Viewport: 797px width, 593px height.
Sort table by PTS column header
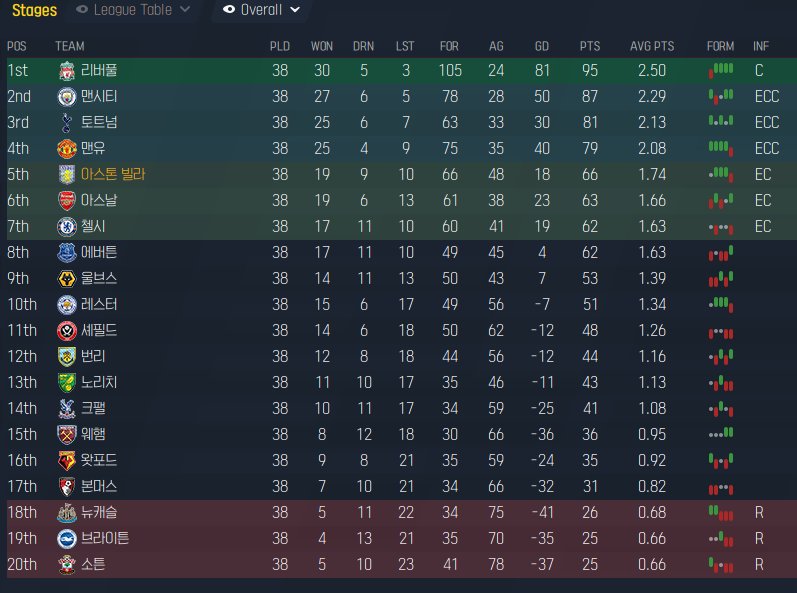(x=590, y=46)
